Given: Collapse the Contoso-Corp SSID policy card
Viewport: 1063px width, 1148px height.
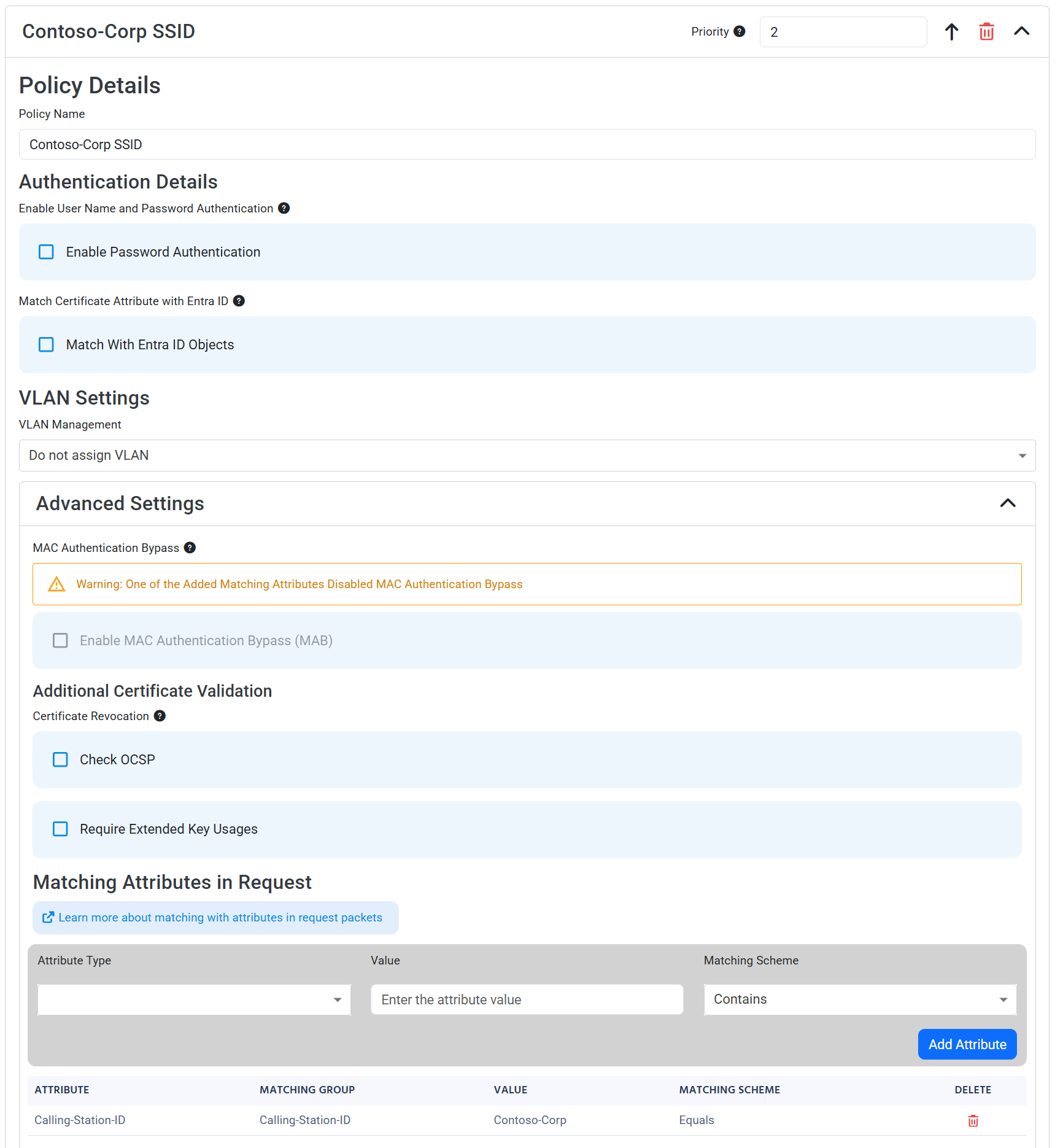Looking at the screenshot, I should pos(1021,31).
